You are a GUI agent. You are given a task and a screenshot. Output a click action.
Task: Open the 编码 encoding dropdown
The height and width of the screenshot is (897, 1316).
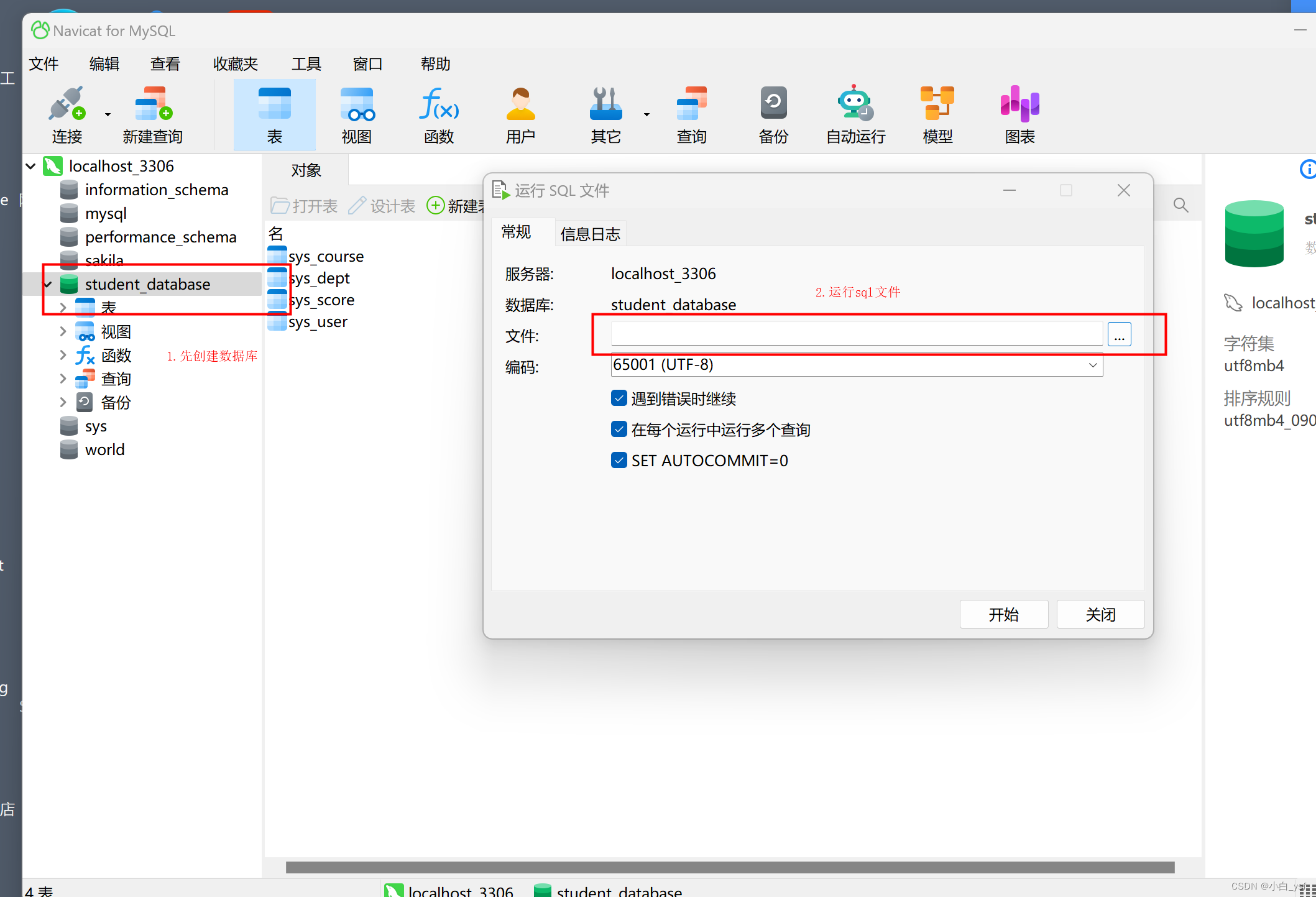[1093, 365]
